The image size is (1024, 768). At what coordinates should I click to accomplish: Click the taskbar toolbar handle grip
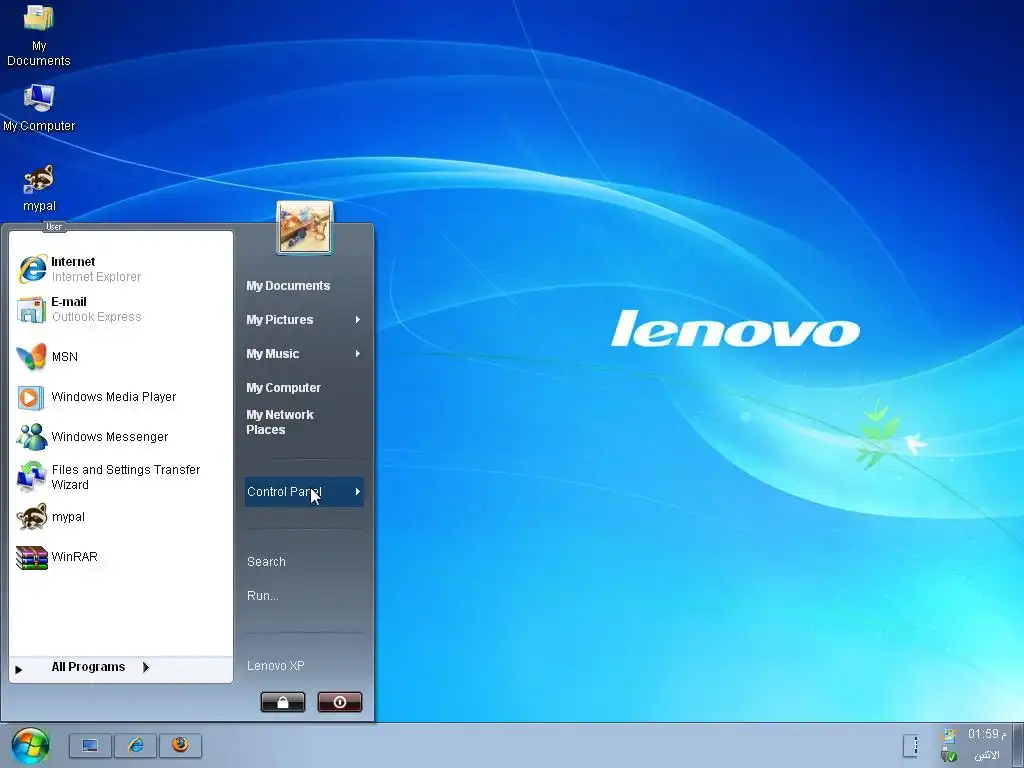coord(911,745)
